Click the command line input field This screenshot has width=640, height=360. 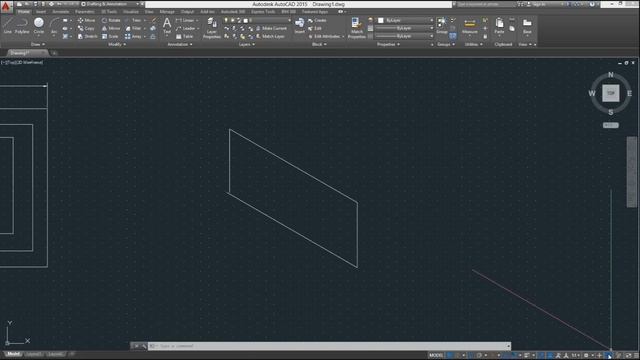tap(329, 346)
